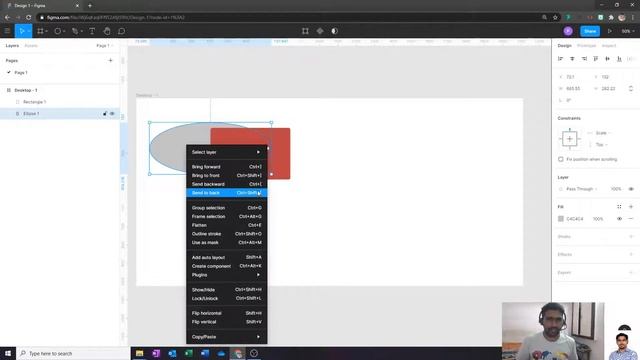Screen dimensions: 640x360
Task: Switch to the Assets tab
Action: (31, 46)
